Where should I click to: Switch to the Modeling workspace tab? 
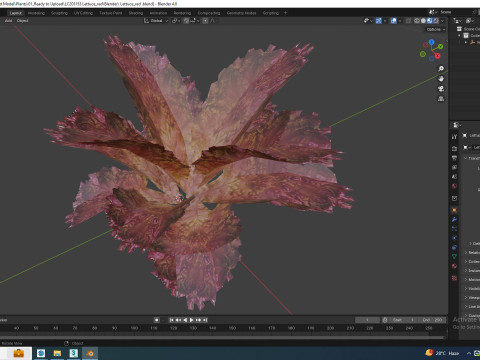pos(36,13)
